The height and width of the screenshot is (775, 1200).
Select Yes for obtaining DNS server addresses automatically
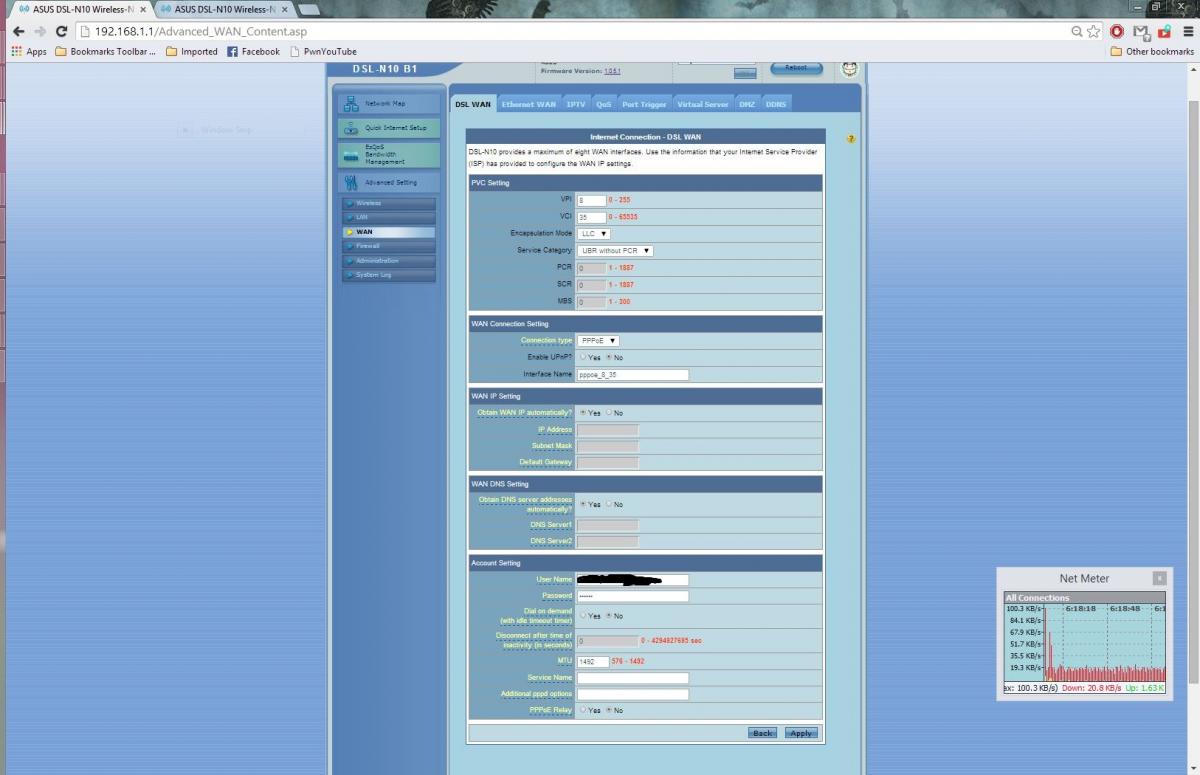tap(582, 504)
